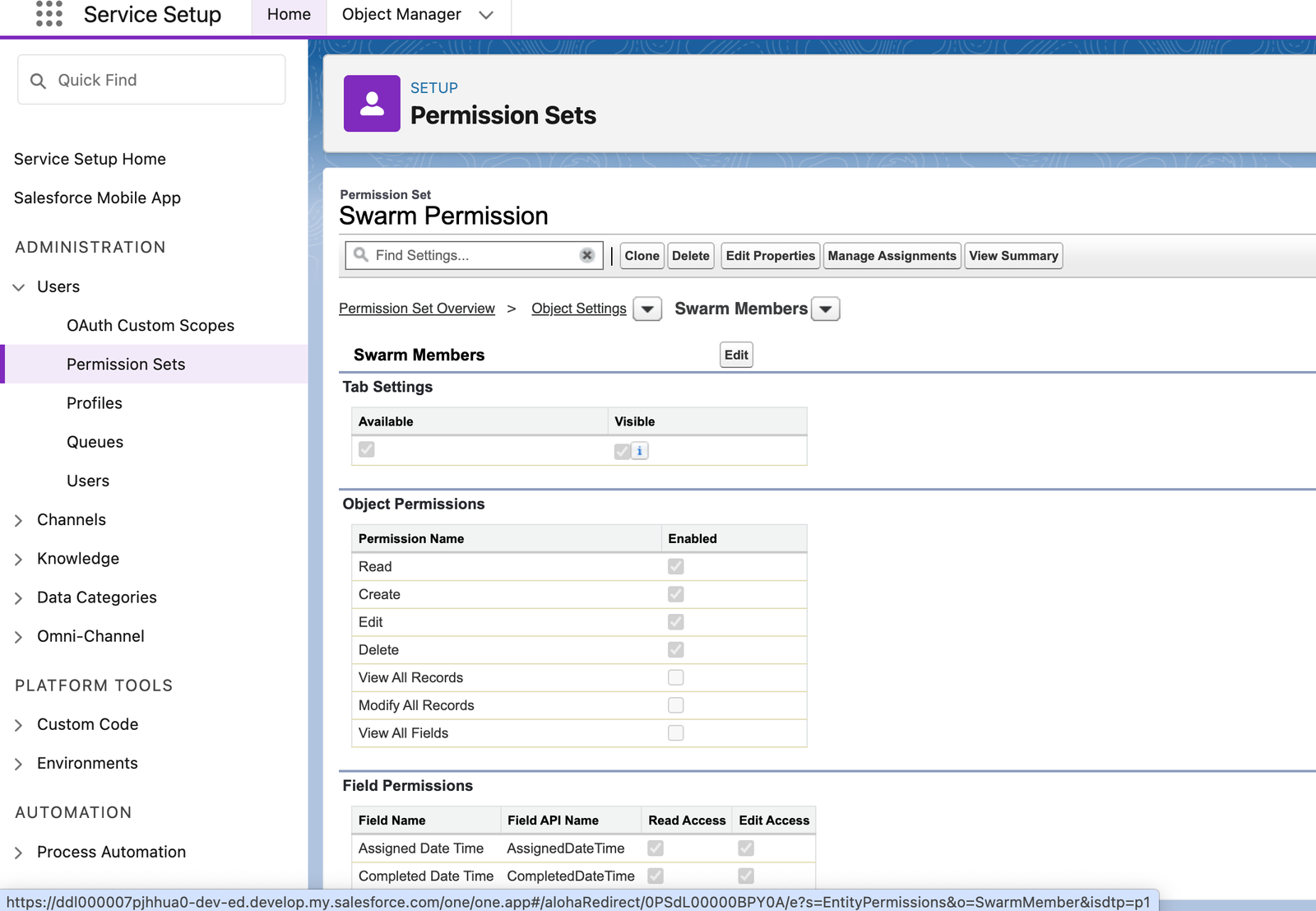This screenshot has height=911, width=1316.
Task: Open Salesforce Mobile App in sidebar
Action: (x=97, y=198)
